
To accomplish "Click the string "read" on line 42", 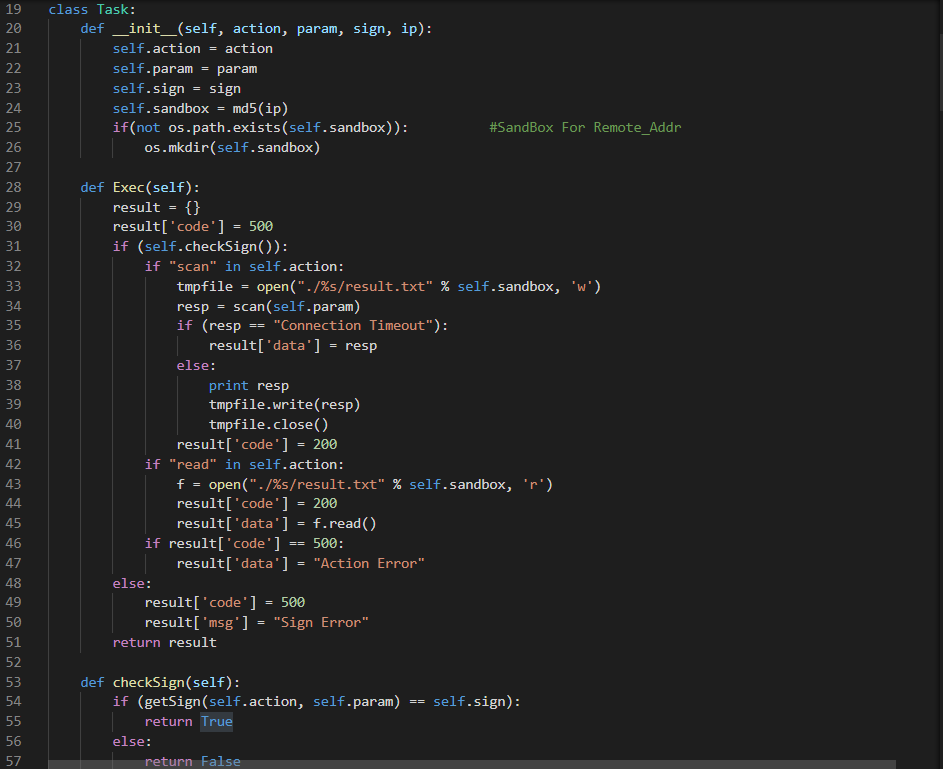I will pos(192,465).
